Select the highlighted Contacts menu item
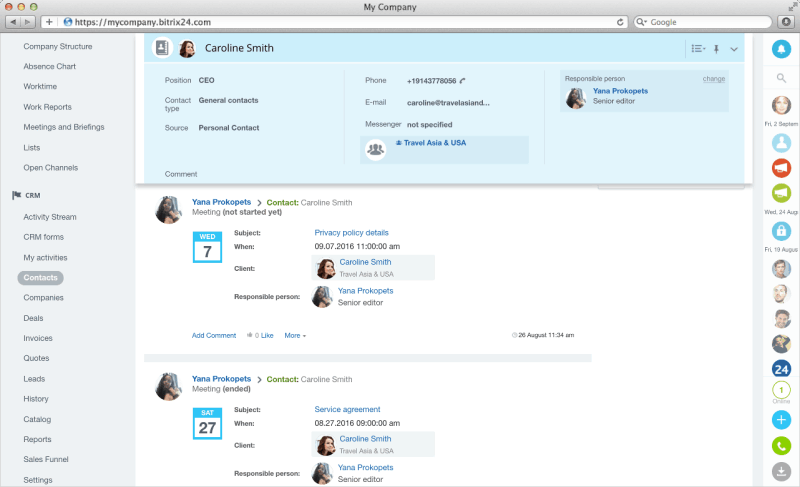Image resolution: width=800 pixels, height=487 pixels. (x=40, y=278)
